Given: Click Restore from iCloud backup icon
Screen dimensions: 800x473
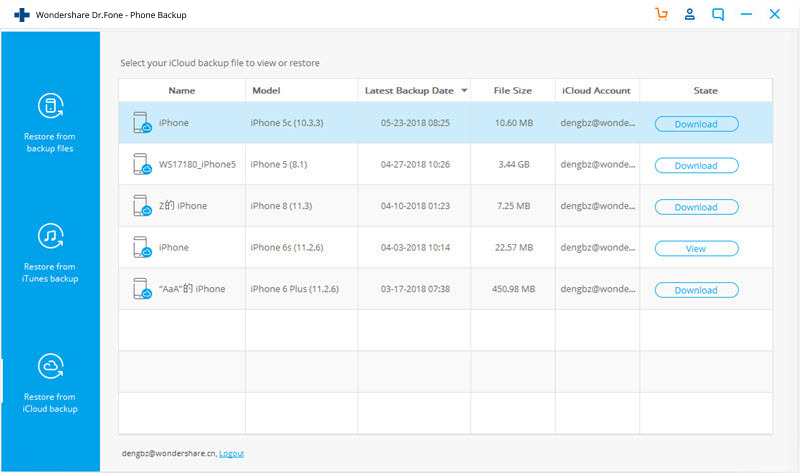Looking at the screenshot, I should (51, 366).
